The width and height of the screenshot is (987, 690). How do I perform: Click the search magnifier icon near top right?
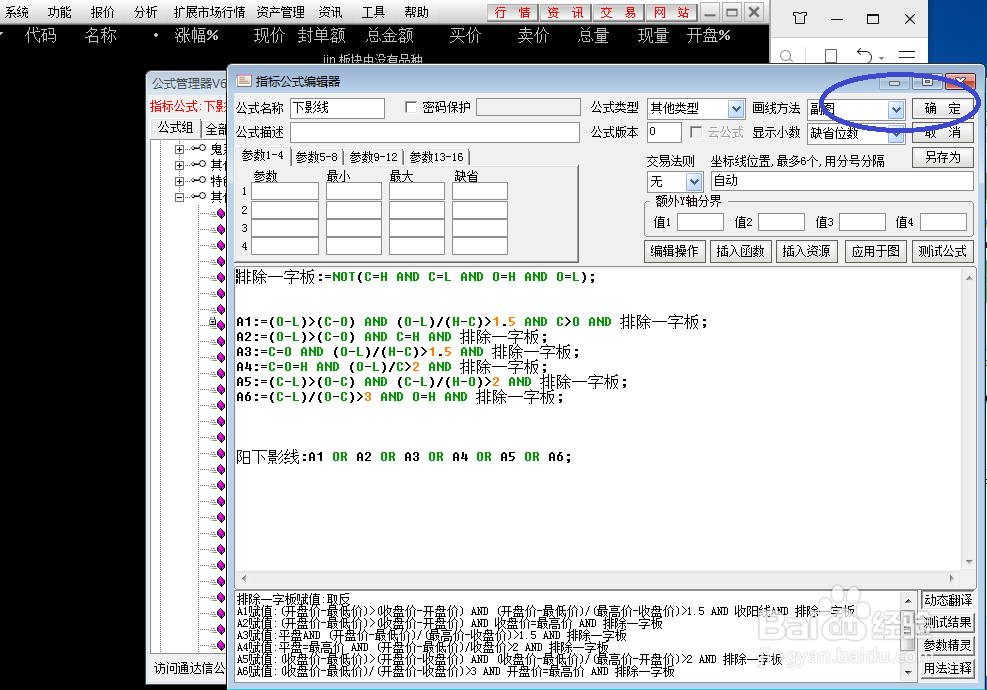click(786, 53)
